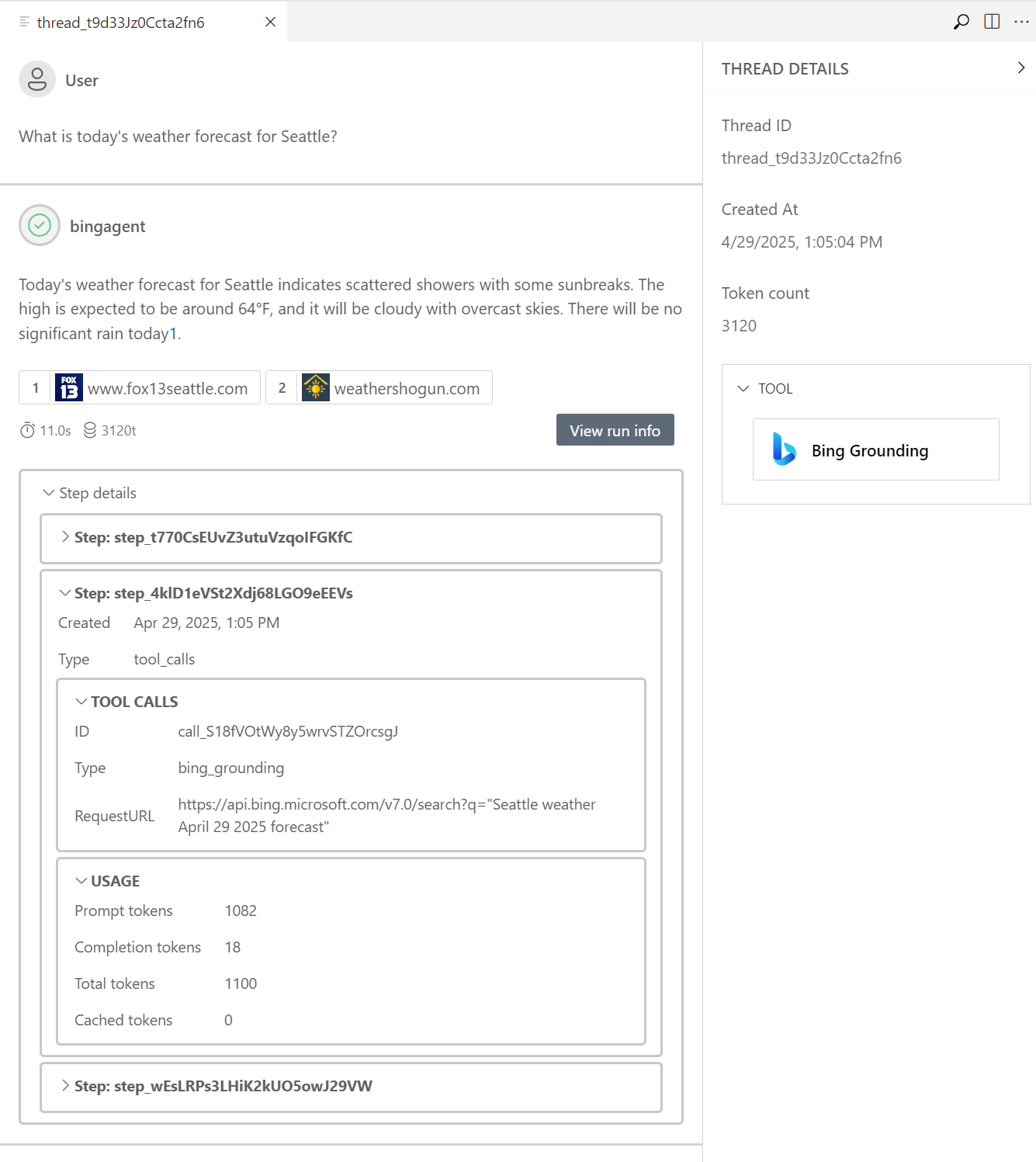Click the search icon in the top toolbar
The width and height of the screenshot is (1036, 1162).
pos(961,22)
